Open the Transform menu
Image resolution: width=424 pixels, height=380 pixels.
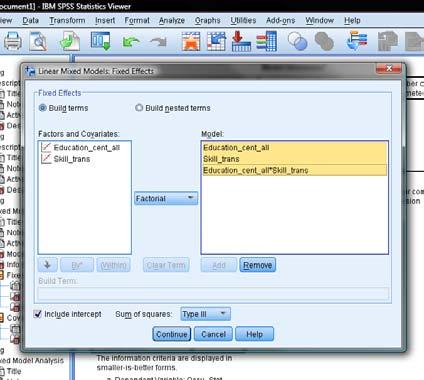point(67,20)
